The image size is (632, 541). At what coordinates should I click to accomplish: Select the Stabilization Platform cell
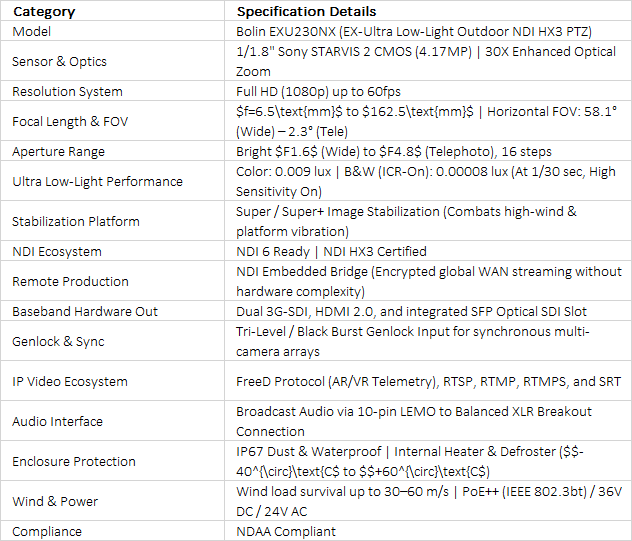[112, 221]
